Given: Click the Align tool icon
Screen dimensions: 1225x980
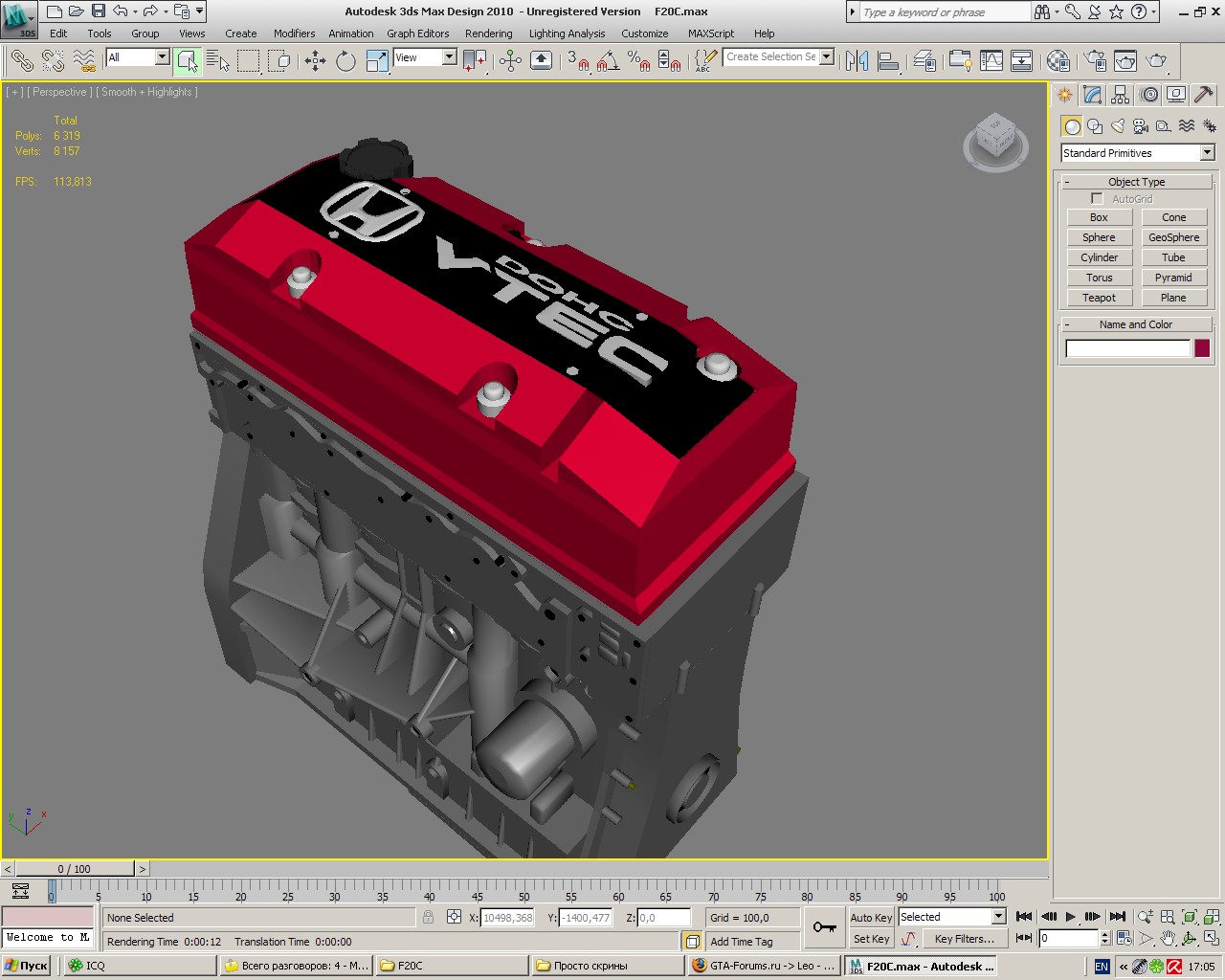Looking at the screenshot, I should pos(888,61).
